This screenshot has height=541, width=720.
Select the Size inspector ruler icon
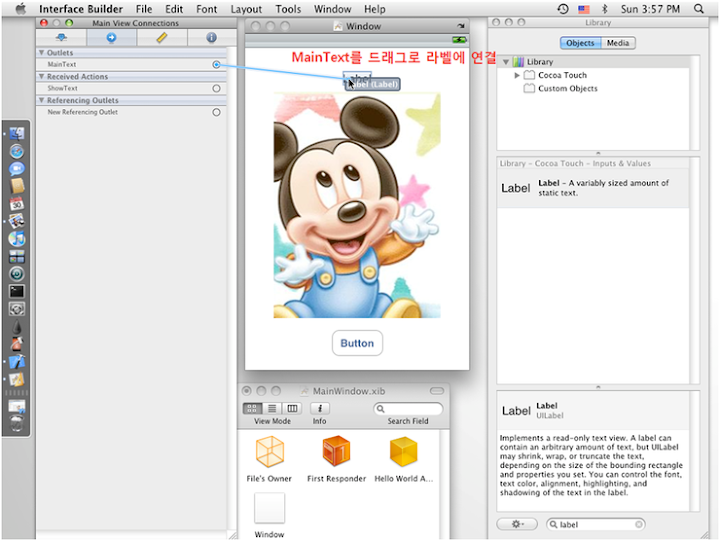point(162,38)
